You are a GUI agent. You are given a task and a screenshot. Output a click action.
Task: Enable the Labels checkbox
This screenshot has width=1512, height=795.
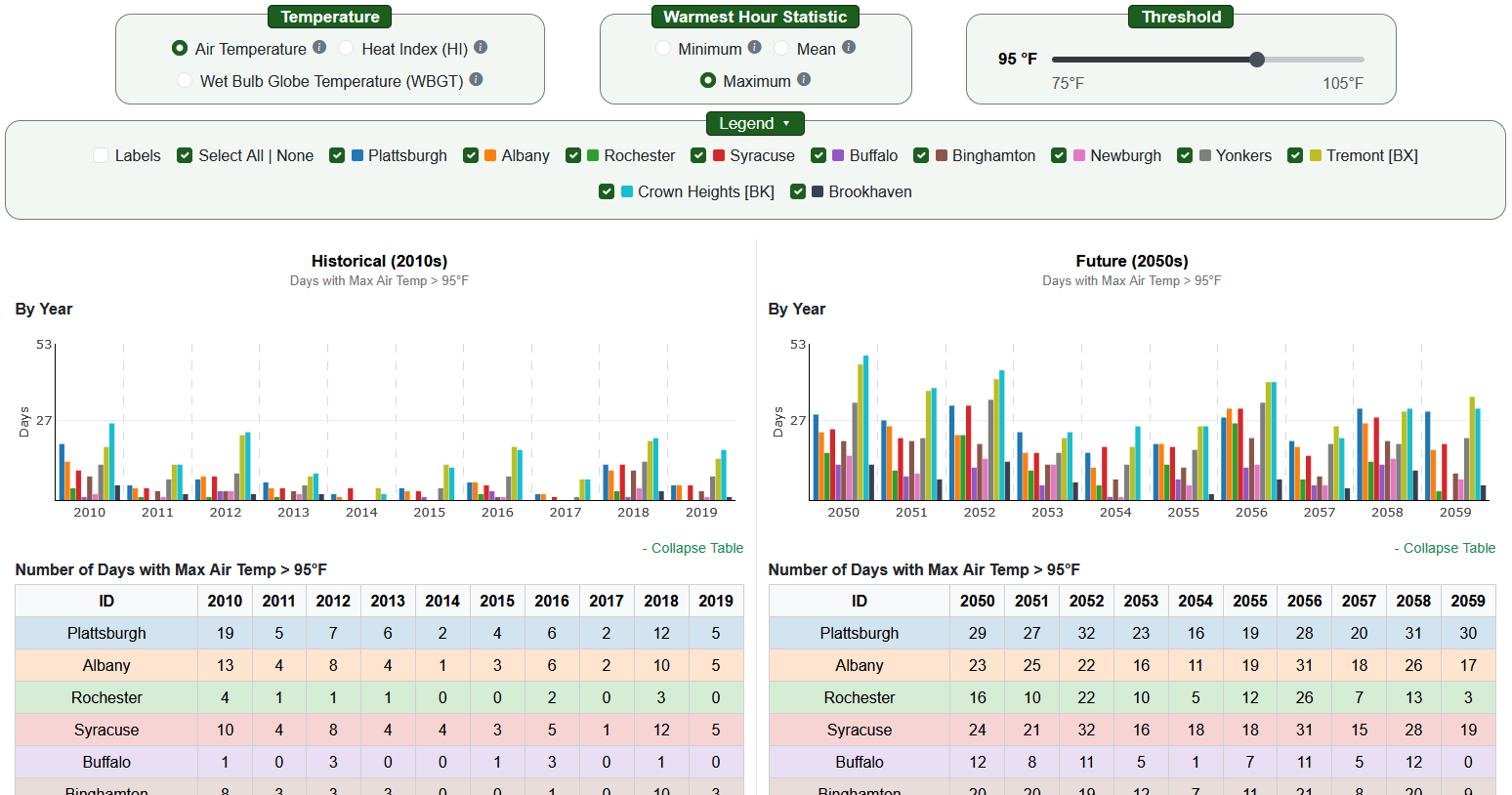click(101, 155)
